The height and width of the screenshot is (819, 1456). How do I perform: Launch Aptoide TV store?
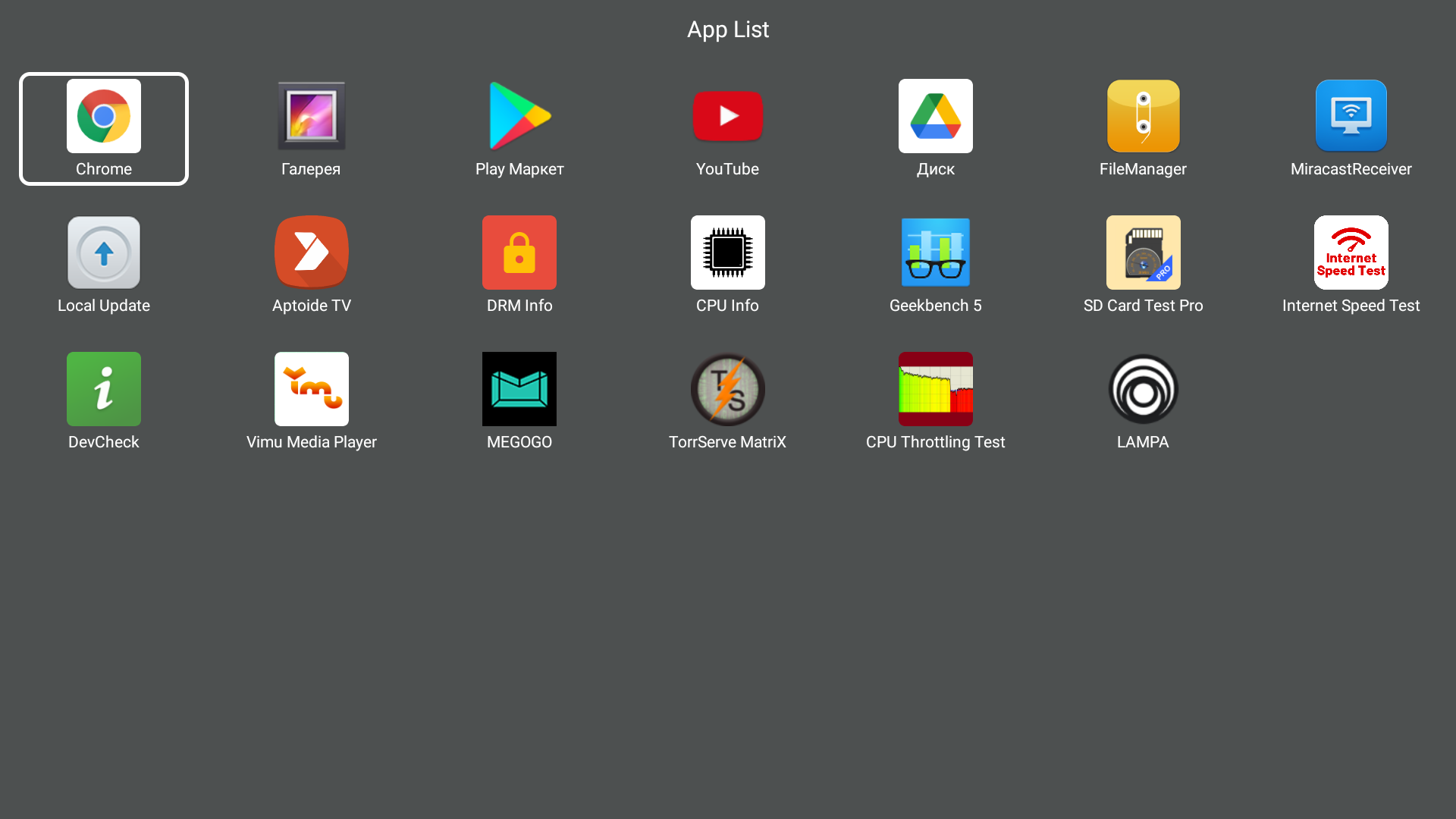311,253
